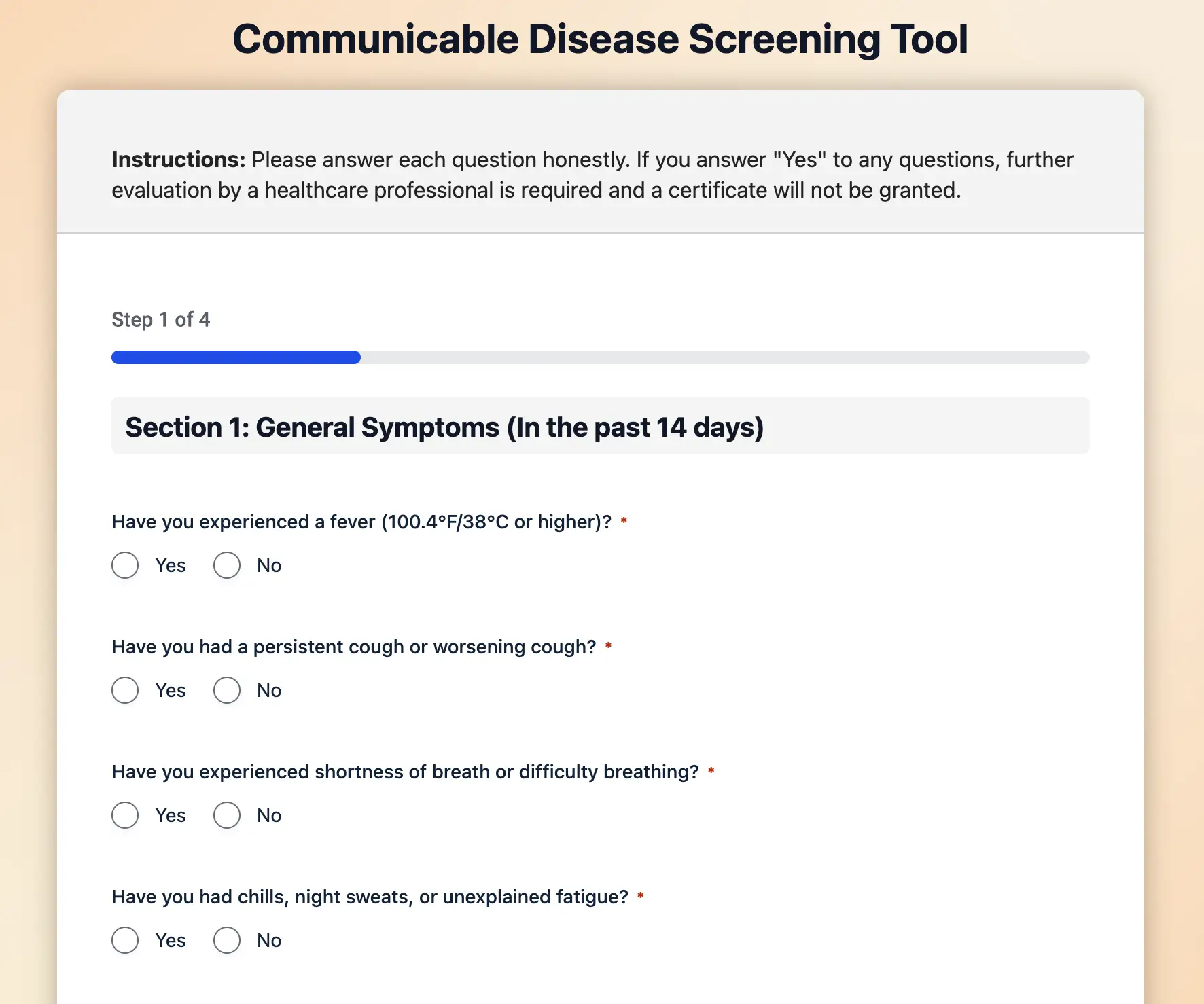1204x1004 pixels.
Task: Click the Section 1: General Symptoms heading
Action: click(x=444, y=427)
